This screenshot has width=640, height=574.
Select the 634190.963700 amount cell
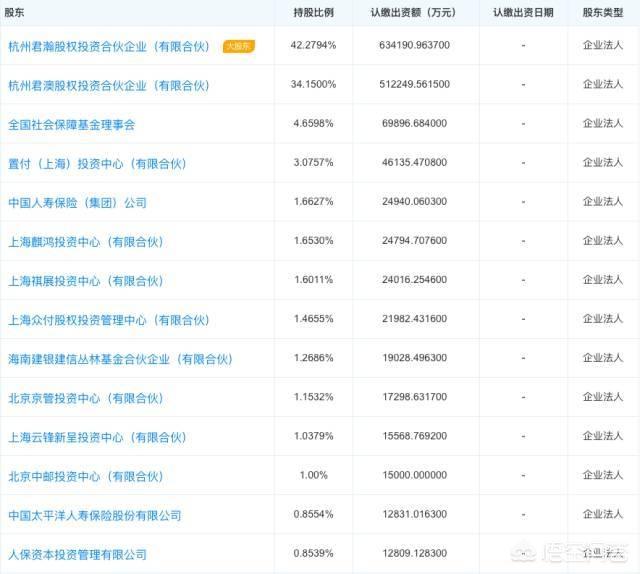(414, 45)
